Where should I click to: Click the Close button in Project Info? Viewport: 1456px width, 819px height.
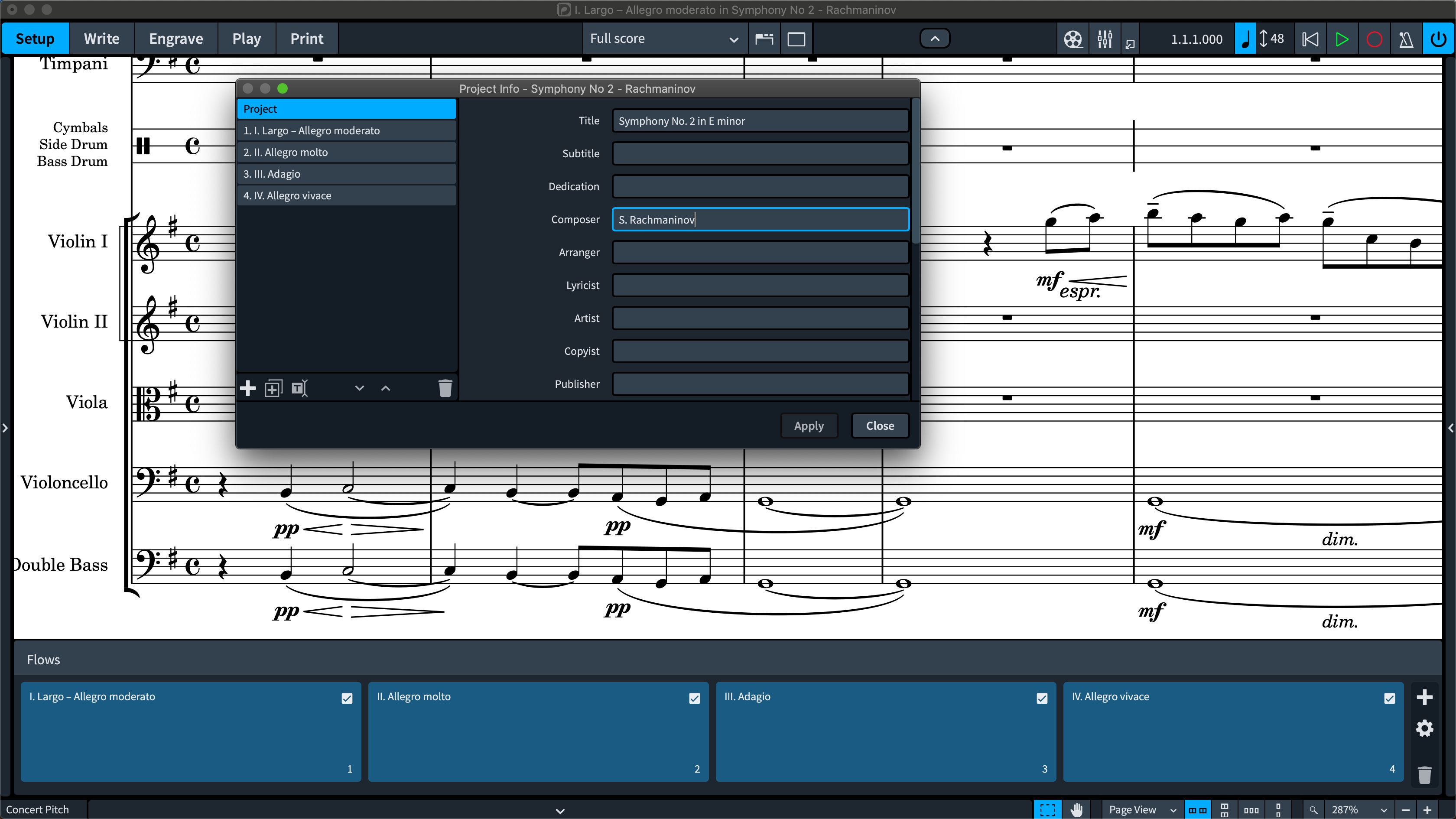879,425
